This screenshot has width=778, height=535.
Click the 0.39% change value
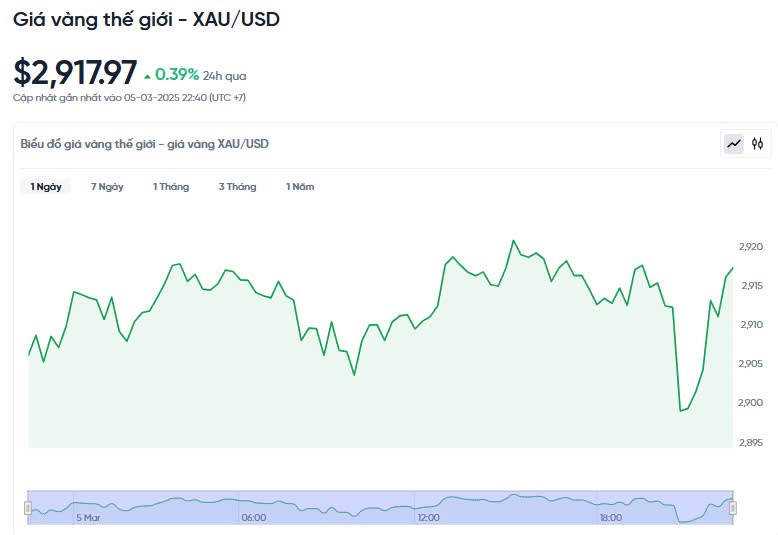tap(176, 75)
